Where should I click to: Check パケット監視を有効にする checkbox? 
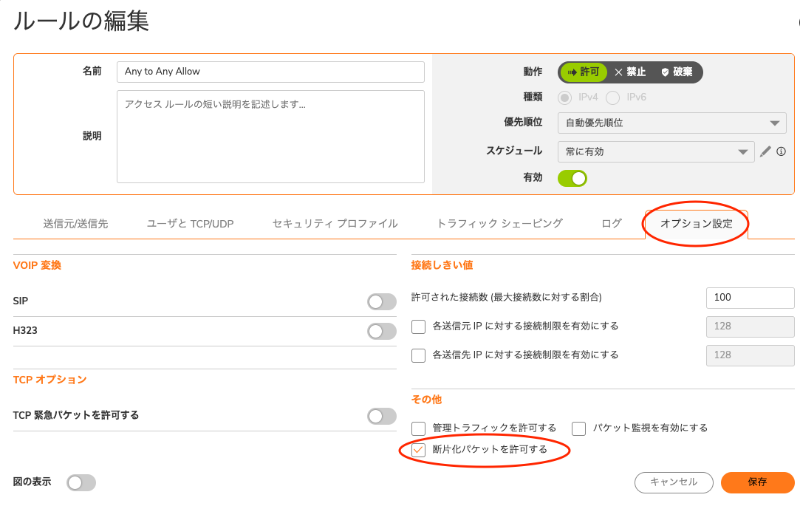579,428
